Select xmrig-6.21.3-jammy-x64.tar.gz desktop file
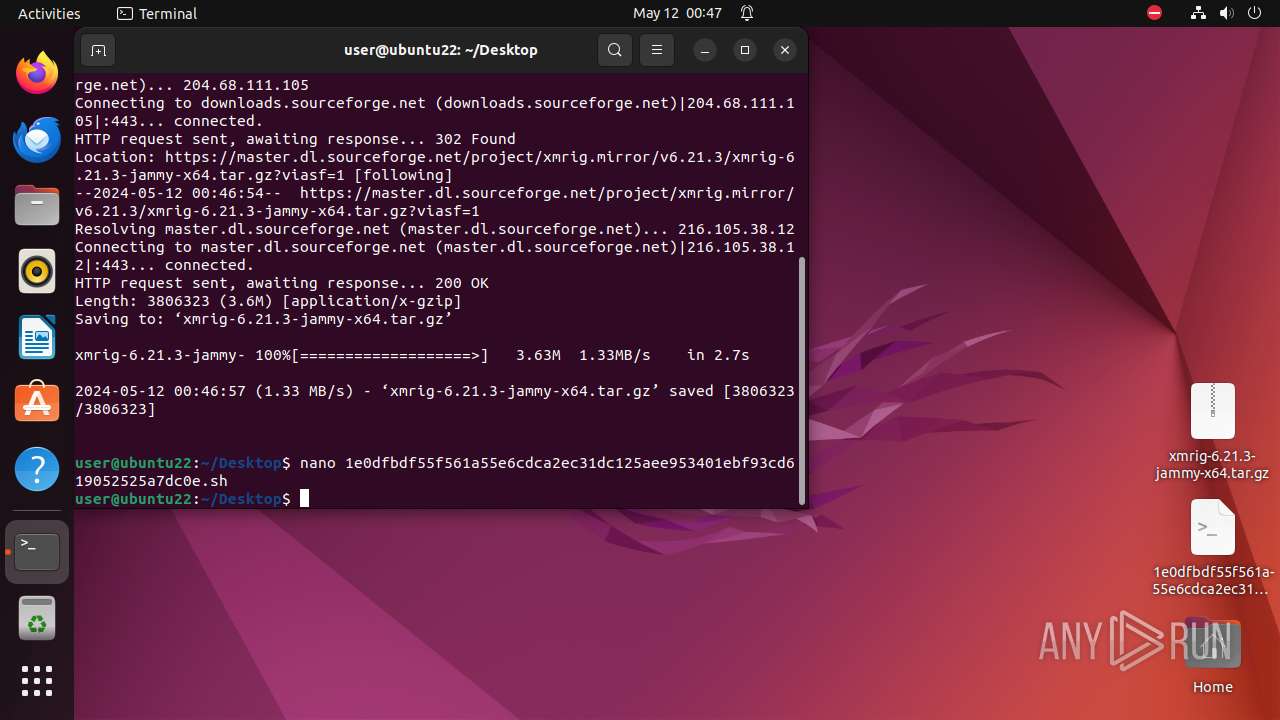Screen dimensions: 1280x720 coord(1212,432)
